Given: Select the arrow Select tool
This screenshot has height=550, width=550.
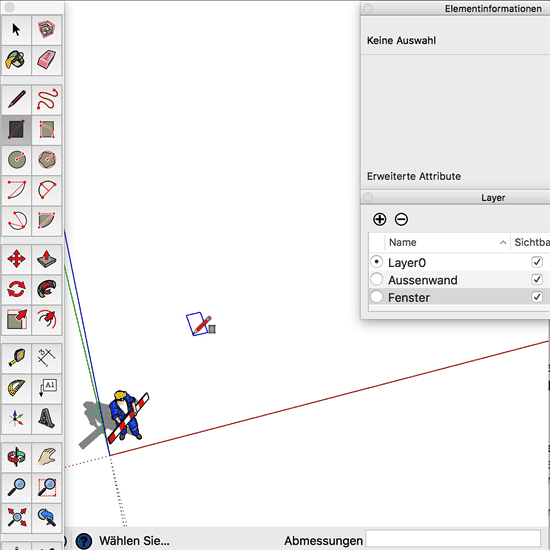Looking at the screenshot, I should click(x=16, y=30).
